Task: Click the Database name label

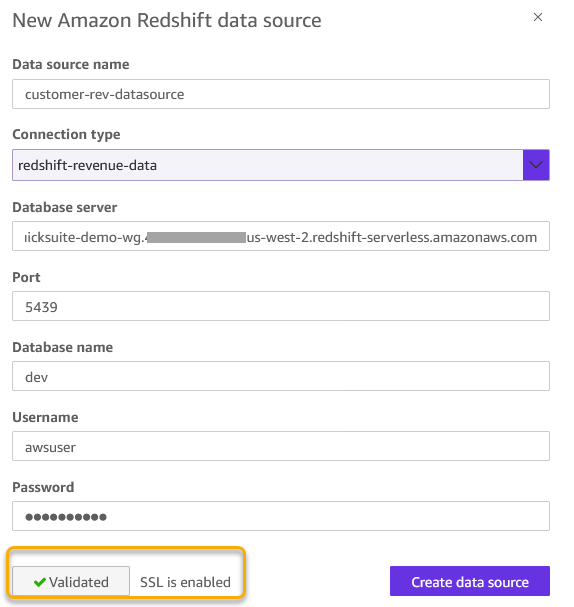Action: pyautogui.click(x=63, y=347)
